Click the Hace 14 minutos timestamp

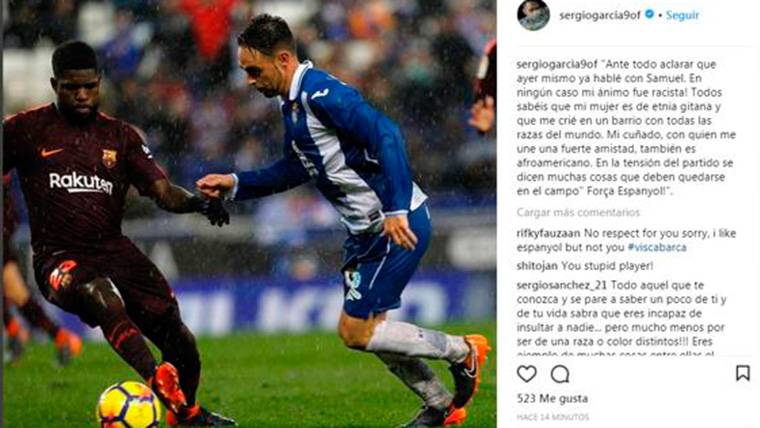[x=553, y=417]
